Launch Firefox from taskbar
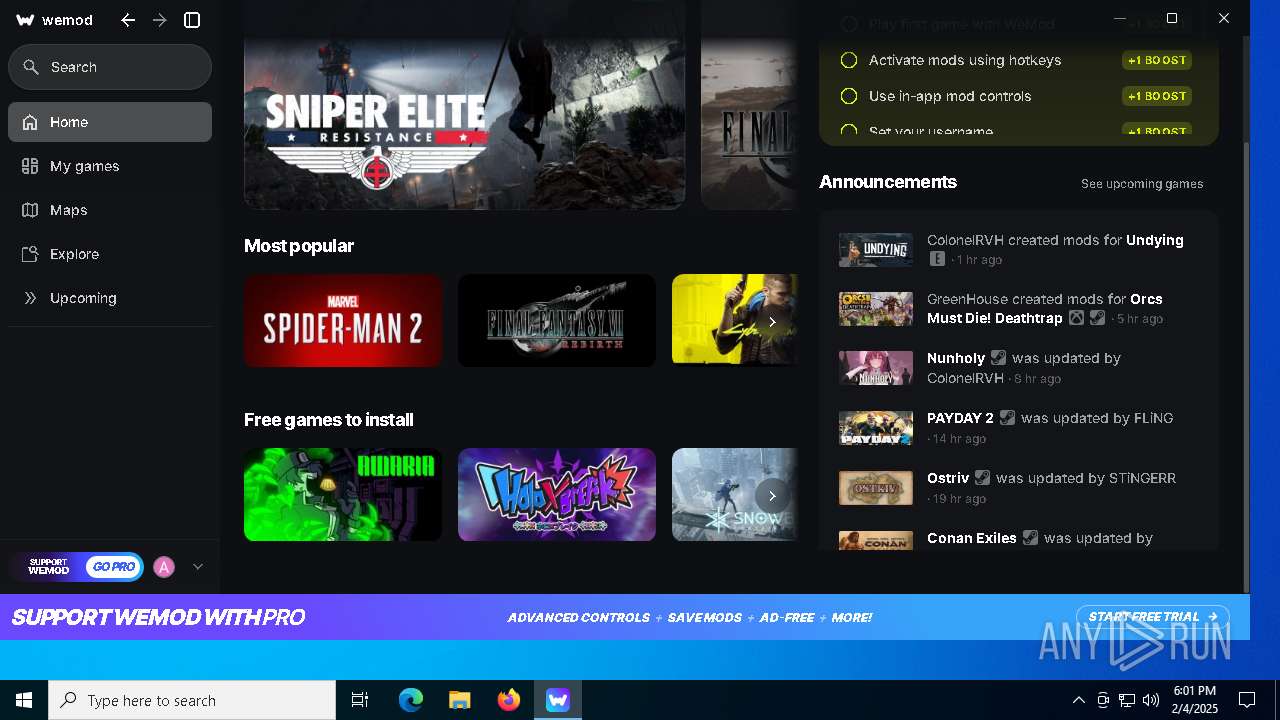Viewport: 1280px width, 720px height. tap(509, 700)
